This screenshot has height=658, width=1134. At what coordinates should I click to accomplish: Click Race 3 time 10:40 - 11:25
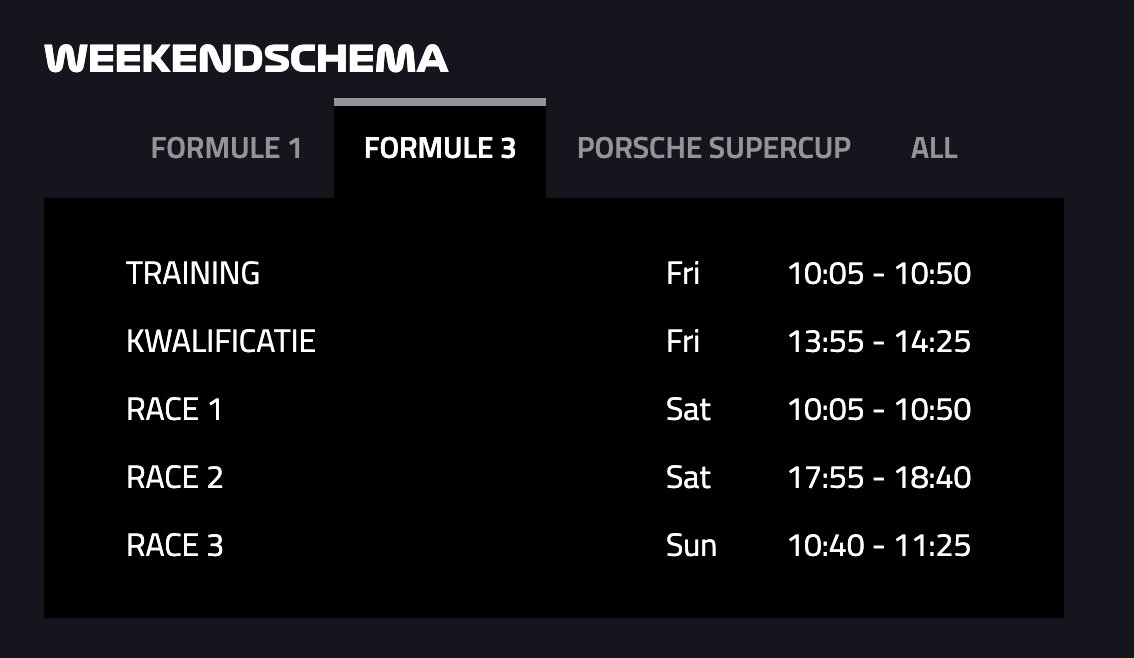[x=879, y=545]
